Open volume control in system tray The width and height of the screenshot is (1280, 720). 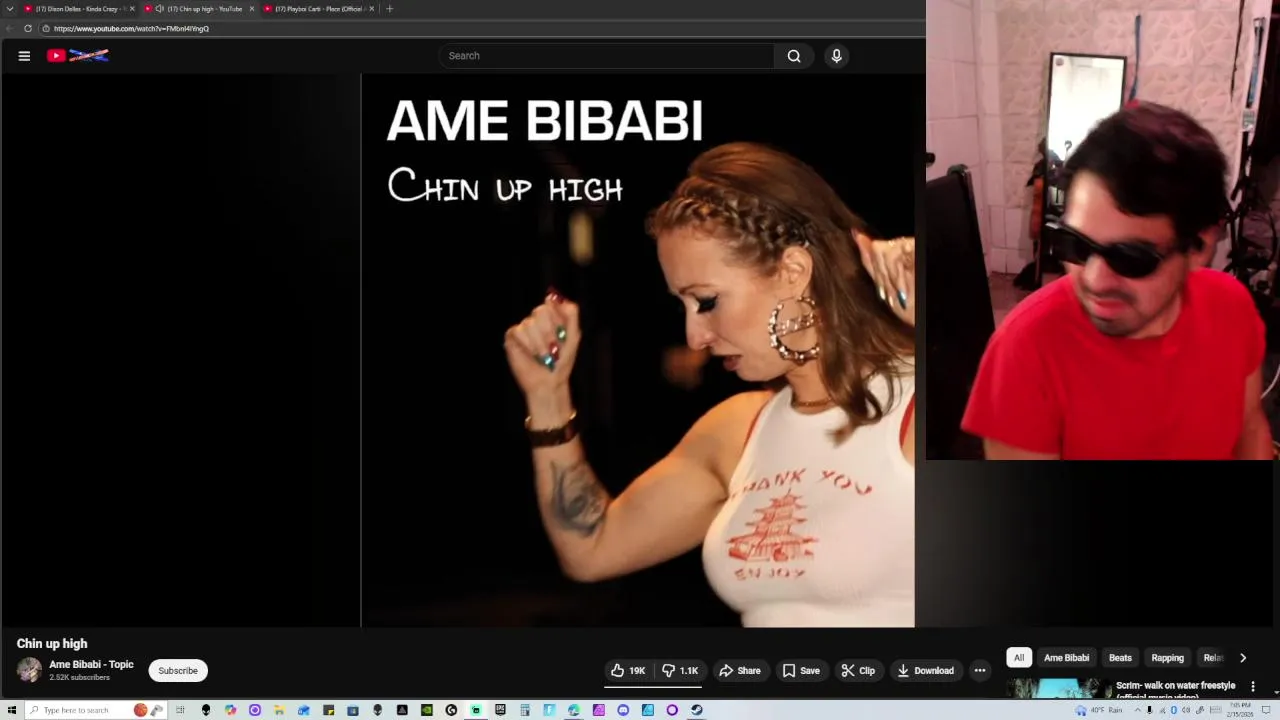(1186, 710)
